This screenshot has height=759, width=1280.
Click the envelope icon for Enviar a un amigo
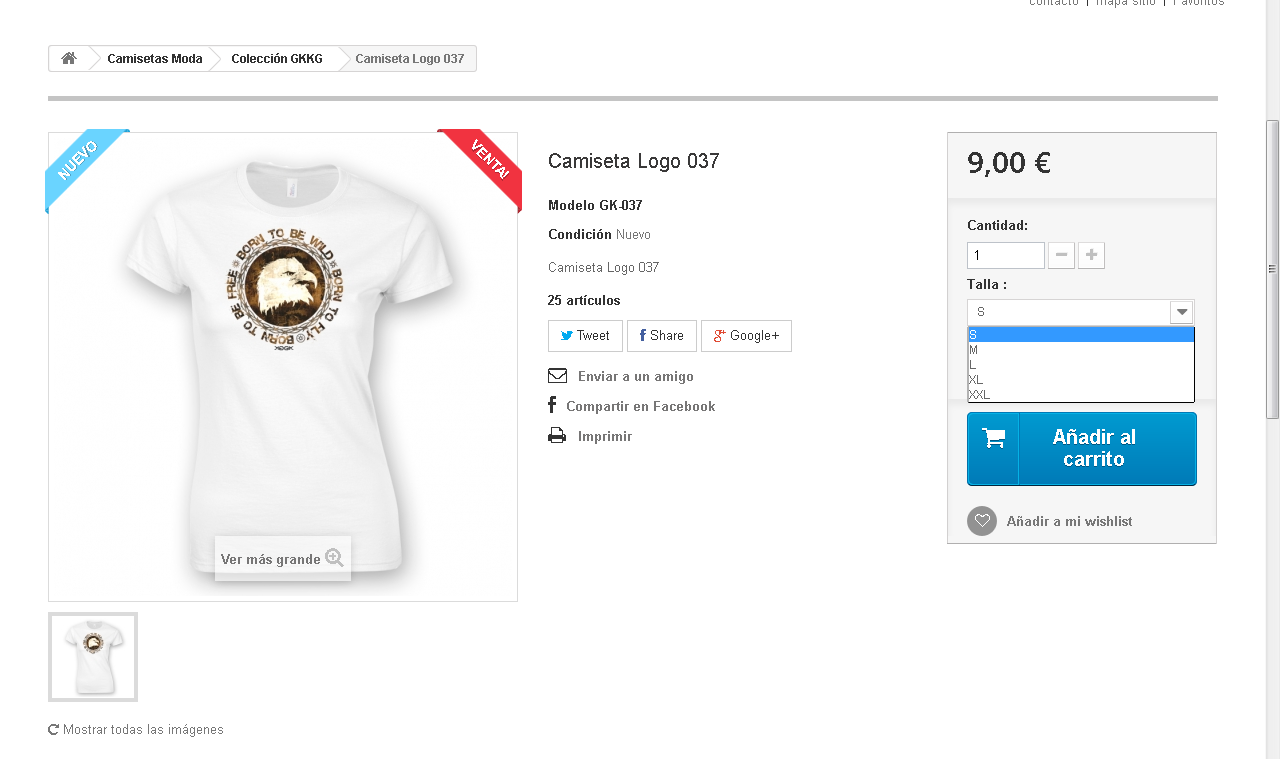click(557, 376)
